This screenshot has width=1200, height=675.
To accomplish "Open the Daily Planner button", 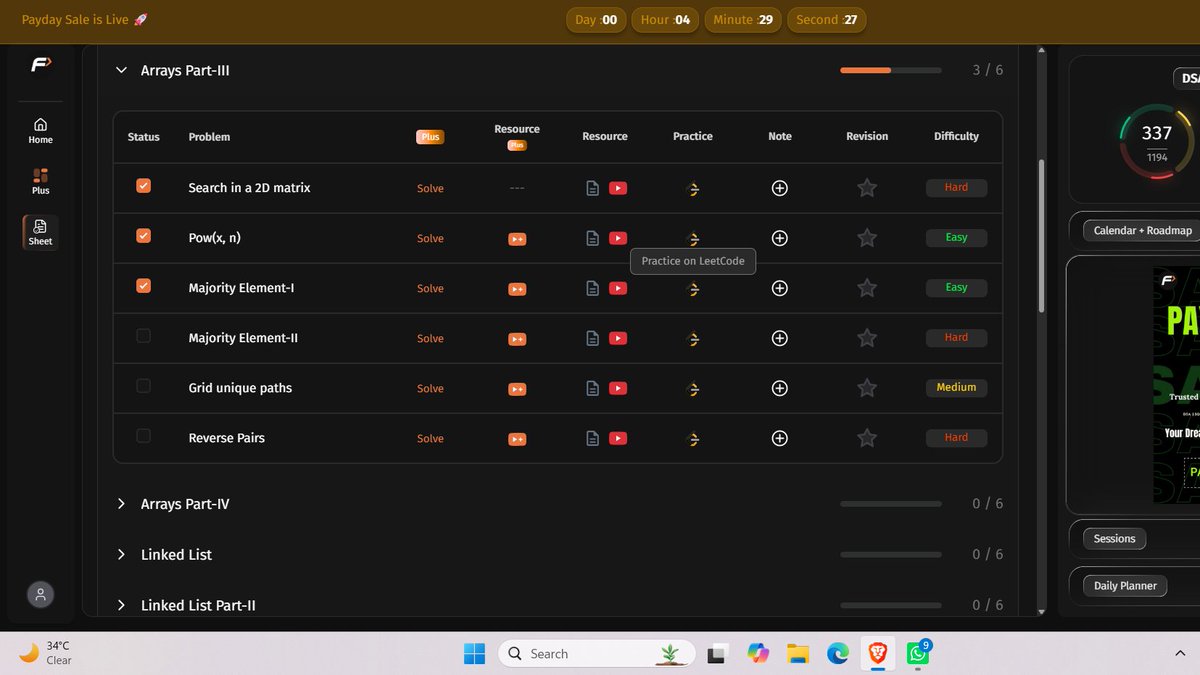I will click(x=1125, y=586).
